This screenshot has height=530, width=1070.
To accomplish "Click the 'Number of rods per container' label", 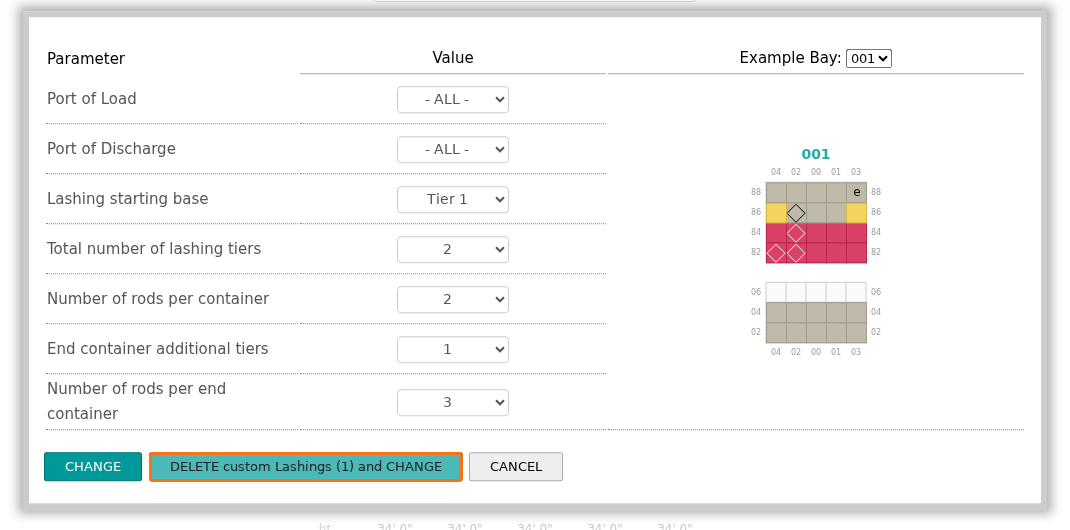I will click(x=158, y=299).
